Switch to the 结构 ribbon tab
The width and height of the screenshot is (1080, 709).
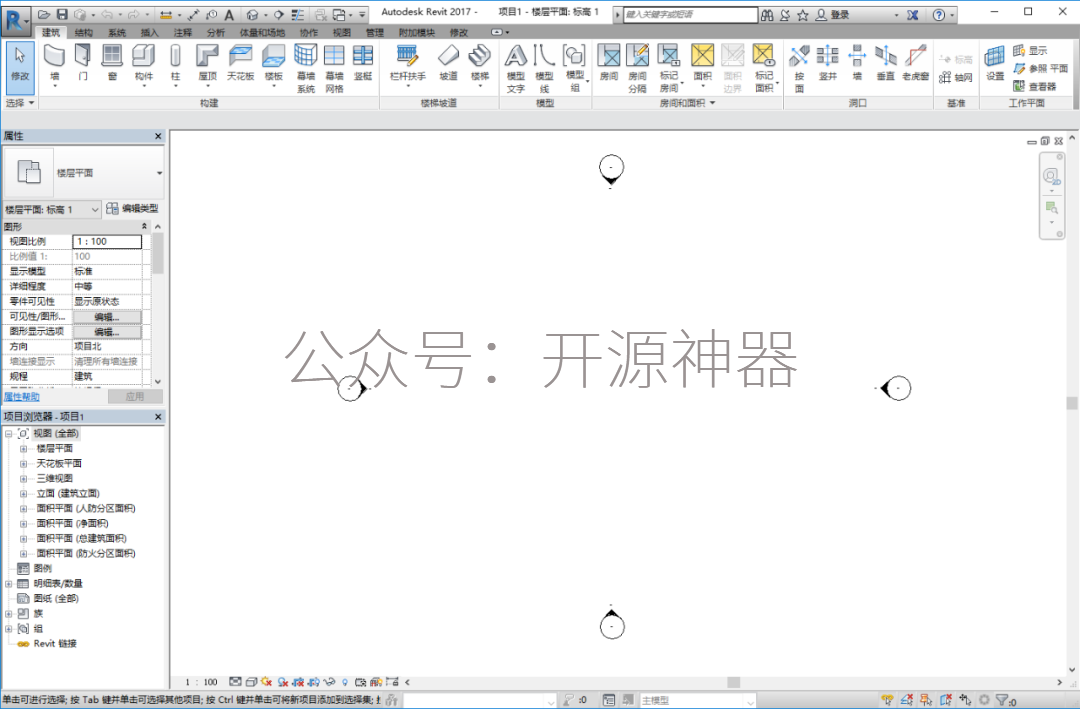[84, 32]
